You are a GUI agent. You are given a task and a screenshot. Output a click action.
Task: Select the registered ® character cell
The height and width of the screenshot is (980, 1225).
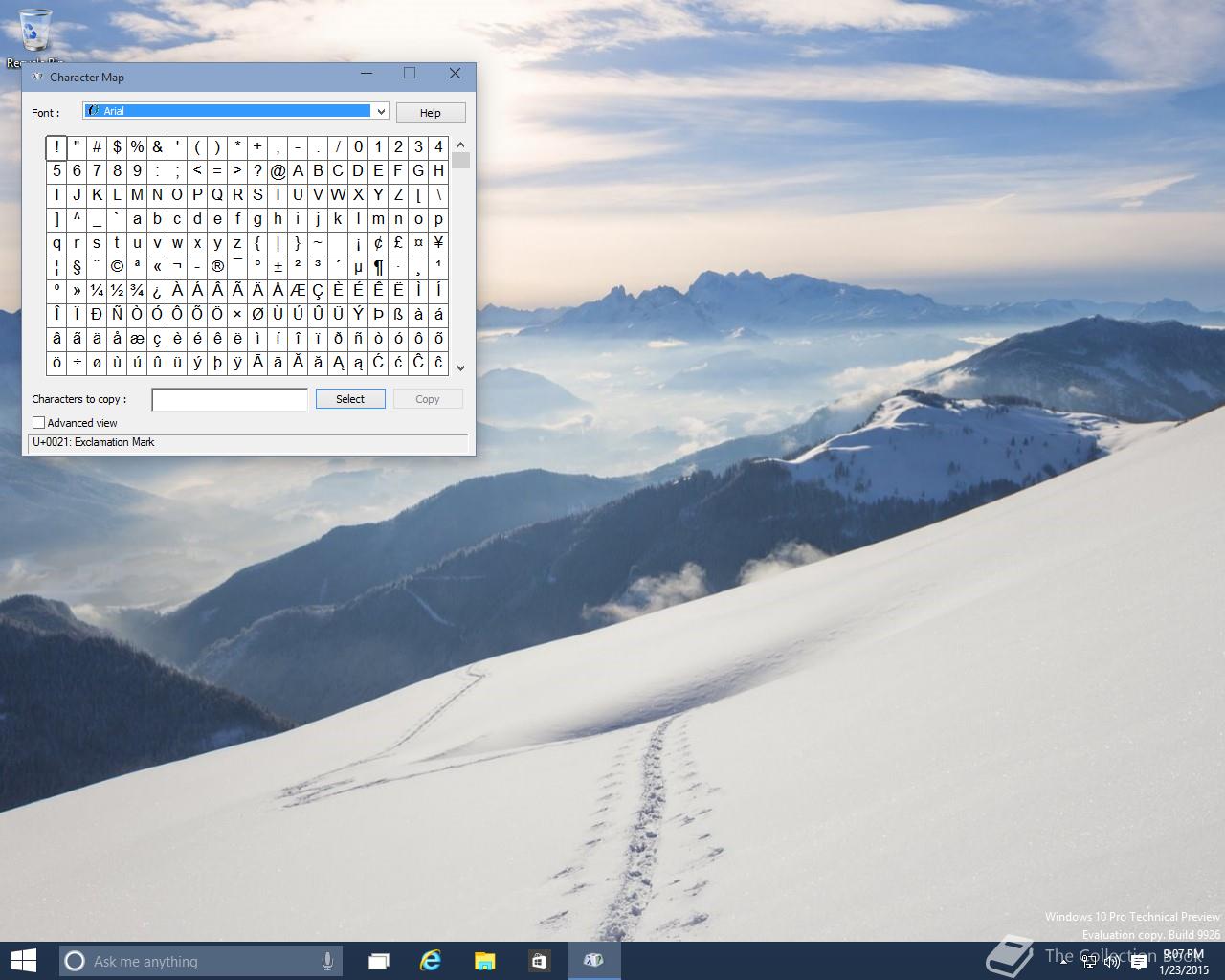[217, 266]
